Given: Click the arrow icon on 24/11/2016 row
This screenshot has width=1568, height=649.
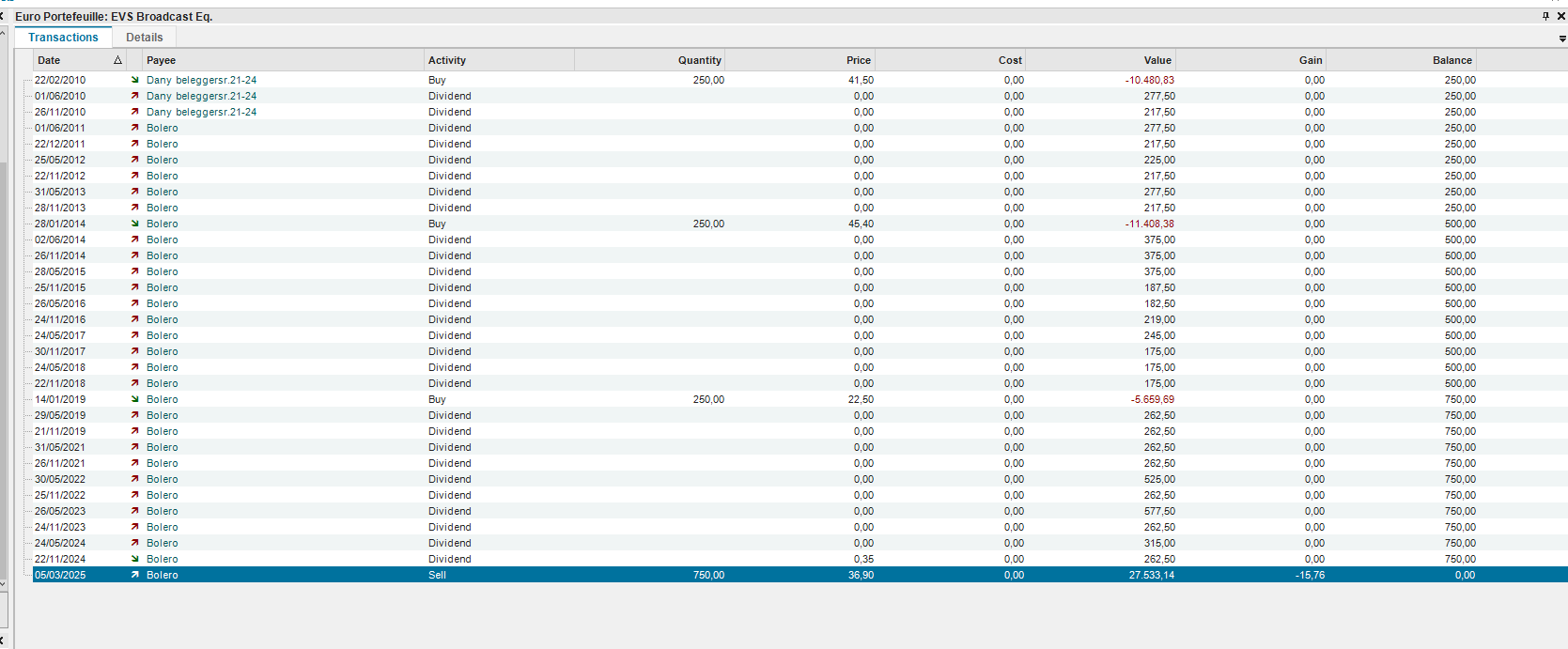Looking at the screenshot, I should (x=135, y=319).
